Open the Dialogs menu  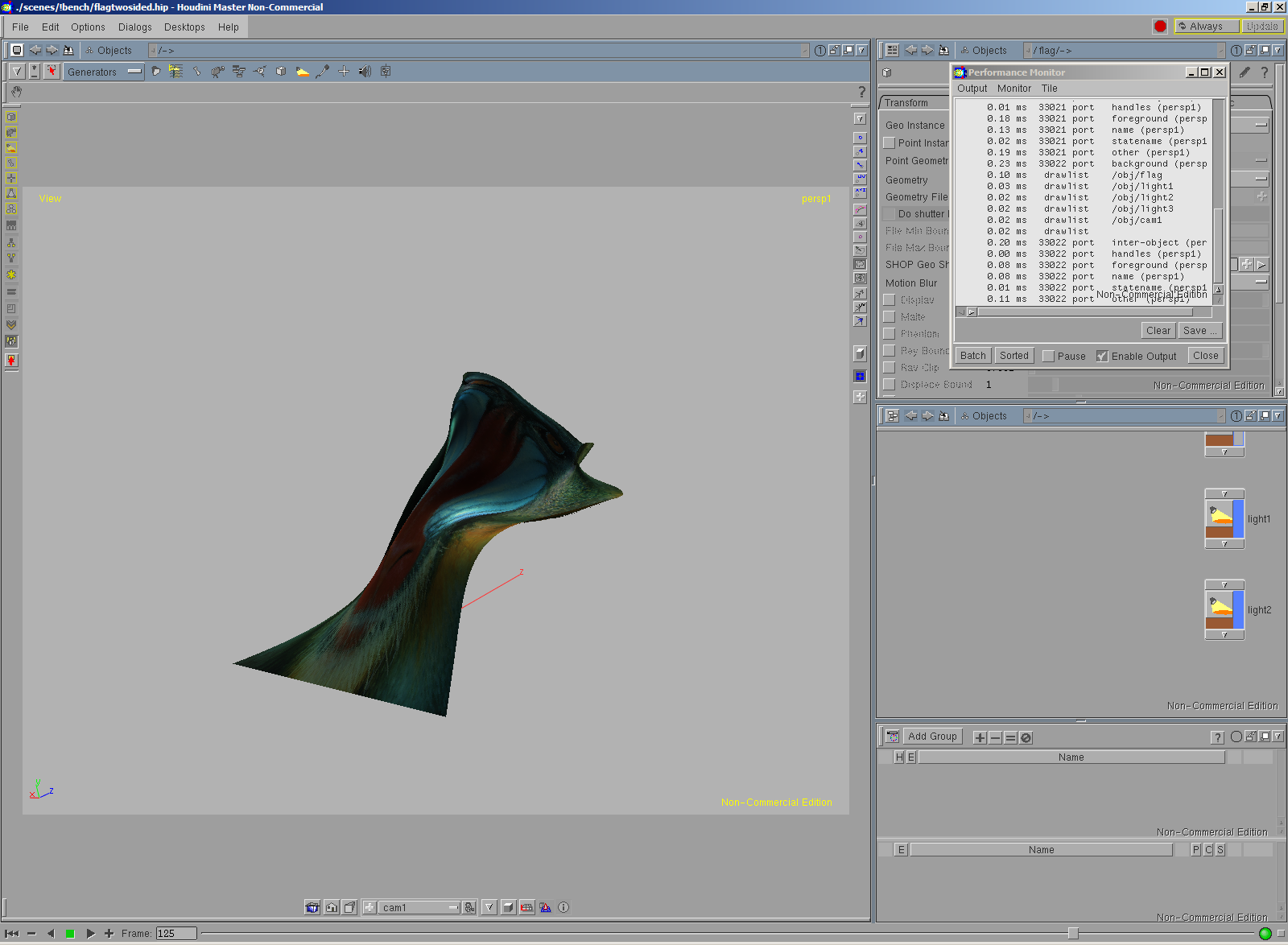134,27
